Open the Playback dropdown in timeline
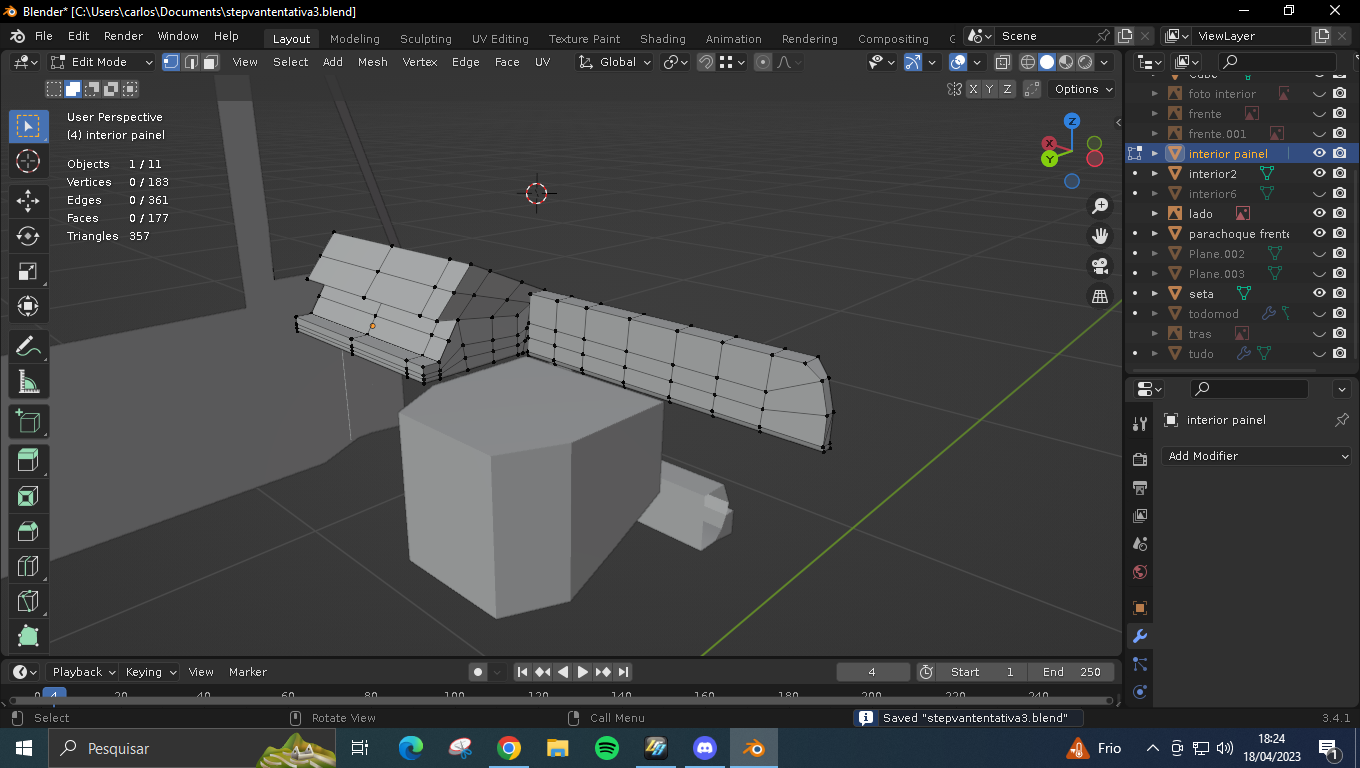Viewport: 1360px width, 768px height. point(83,672)
